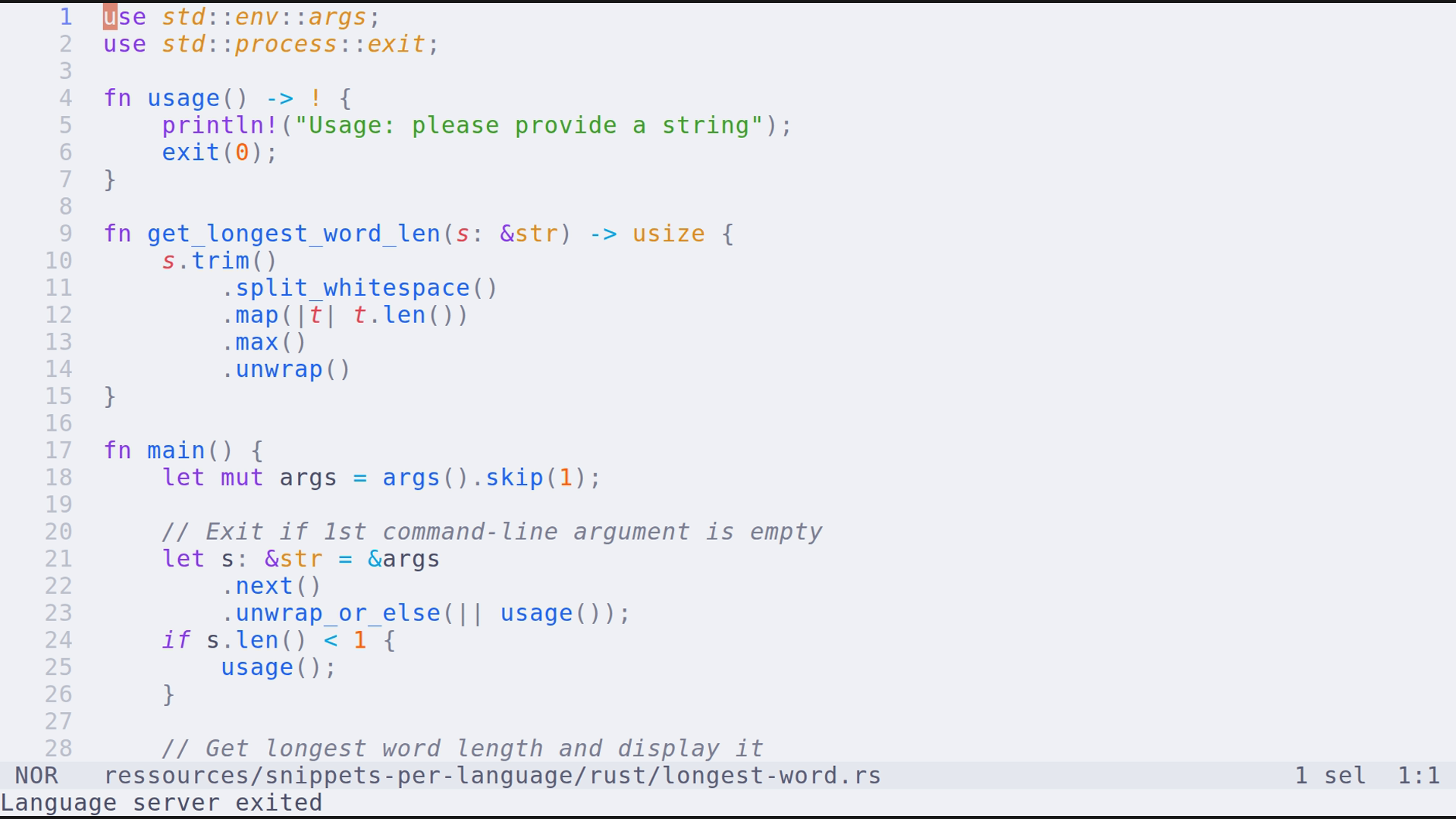Click the usize return type

[x=668, y=234]
